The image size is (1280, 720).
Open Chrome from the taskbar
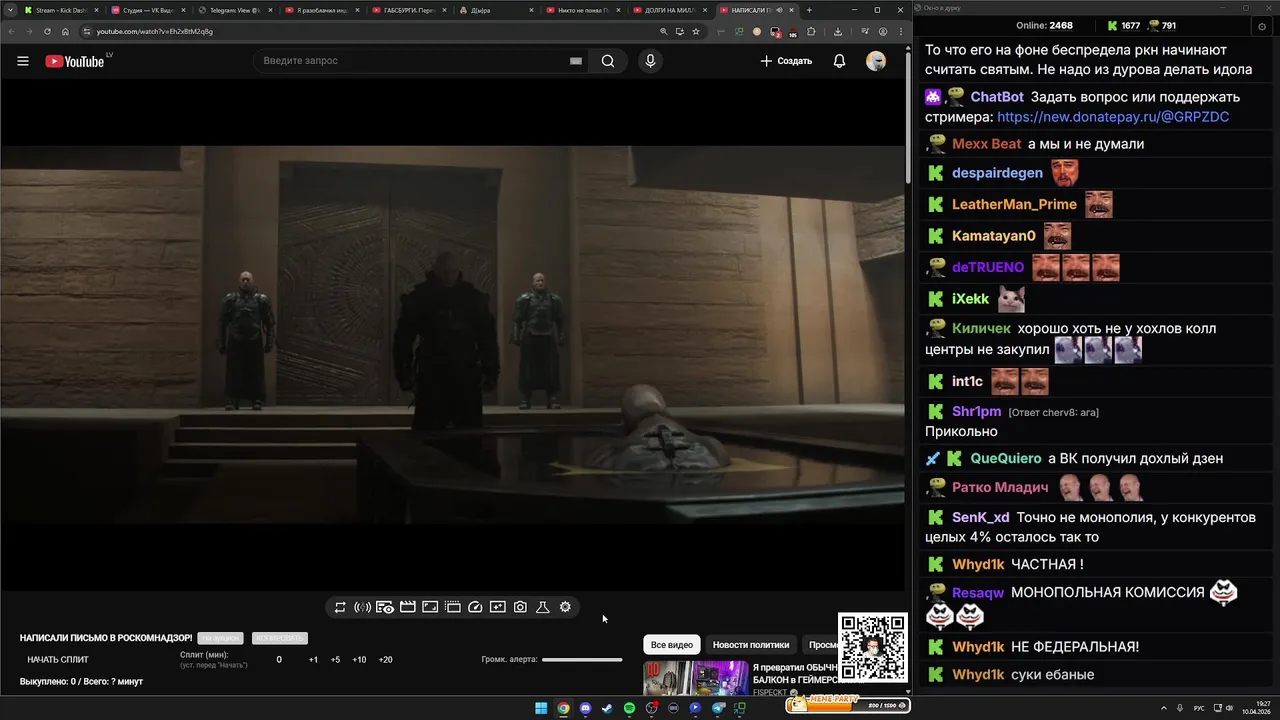[563, 708]
